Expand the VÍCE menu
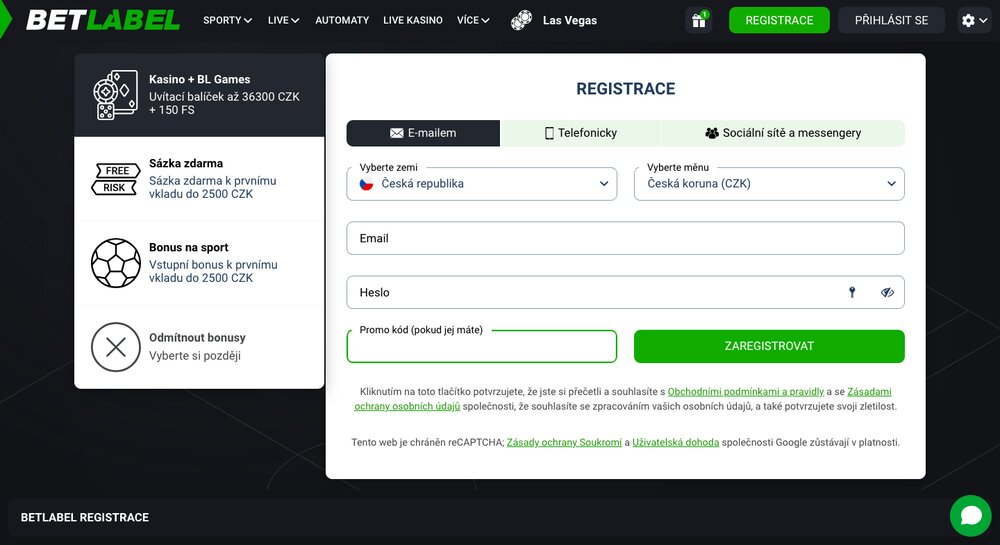This screenshot has width=1000, height=545. pos(473,20)
